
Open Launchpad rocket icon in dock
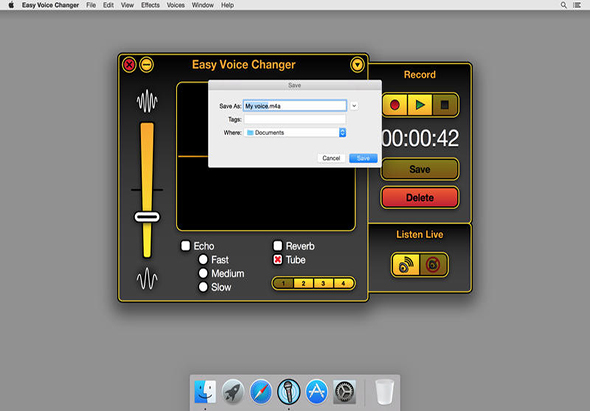pyautogui.click(x=233, y=391)
